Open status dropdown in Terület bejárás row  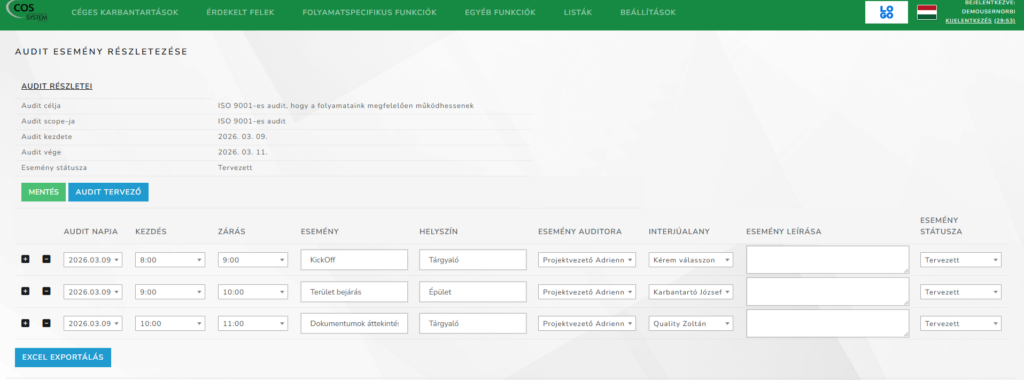click(961, 292)
